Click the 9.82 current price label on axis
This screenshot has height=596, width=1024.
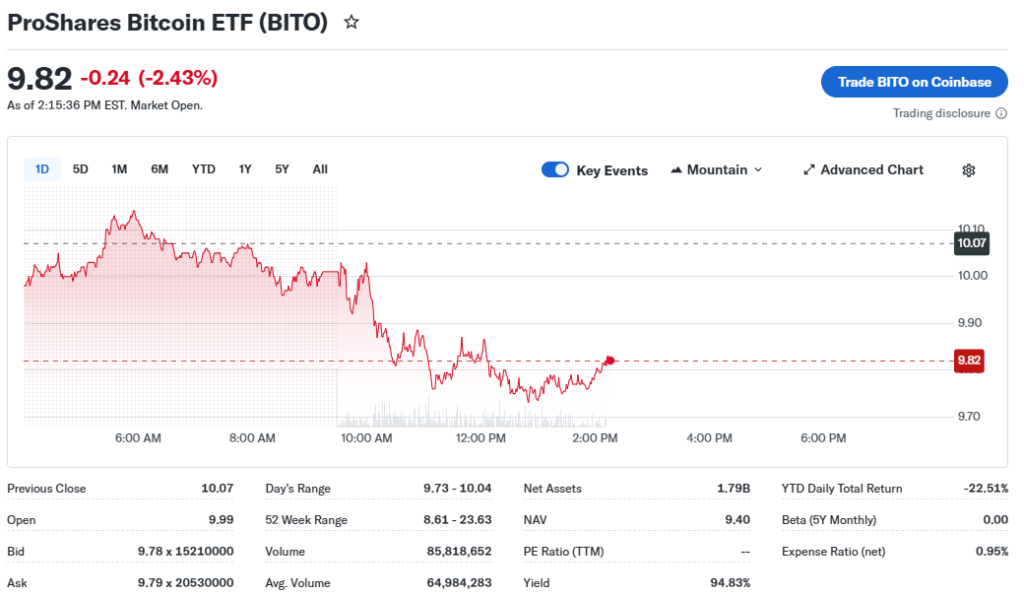970,360
